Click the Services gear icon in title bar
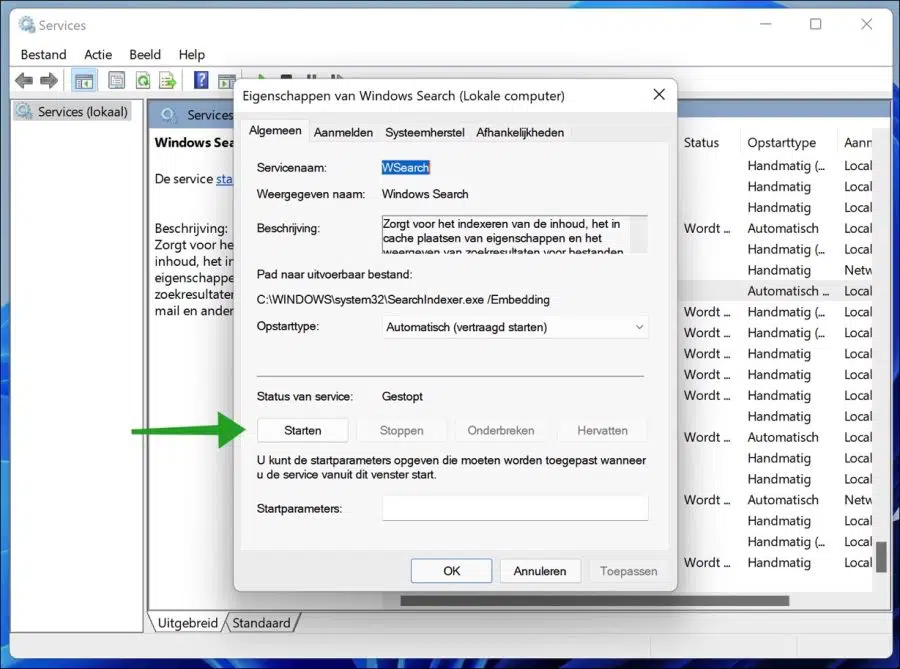Viewport: 900px width, 669px height. [26, 25]
